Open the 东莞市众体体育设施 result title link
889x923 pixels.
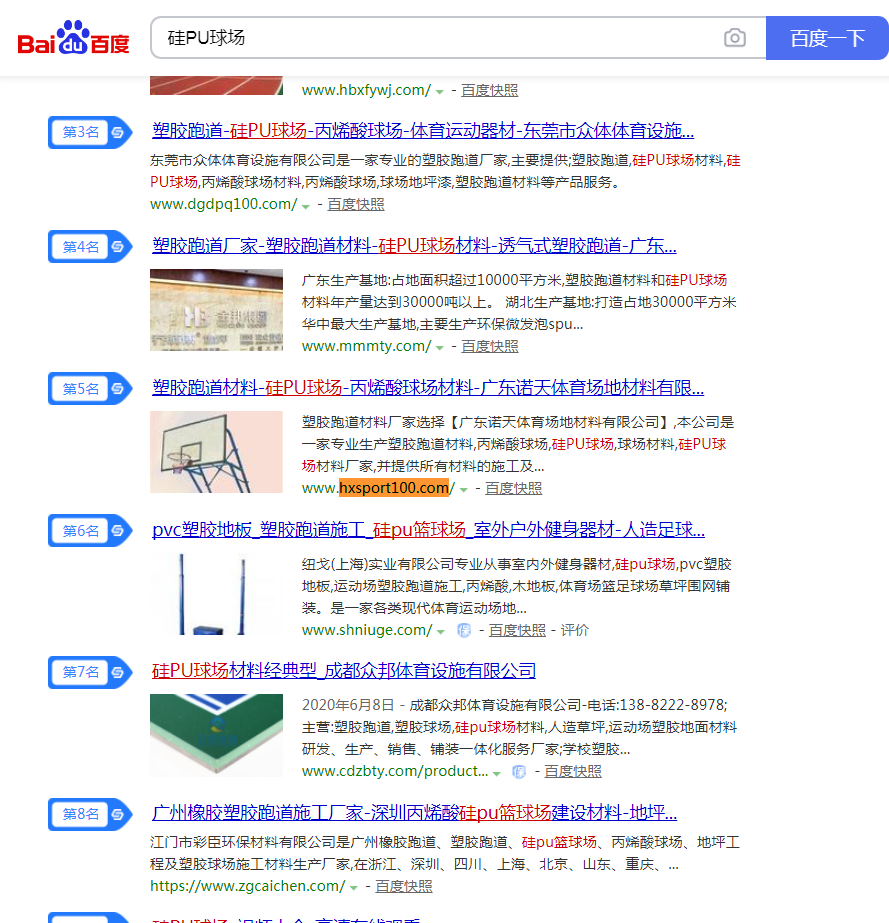coord(423,131)
